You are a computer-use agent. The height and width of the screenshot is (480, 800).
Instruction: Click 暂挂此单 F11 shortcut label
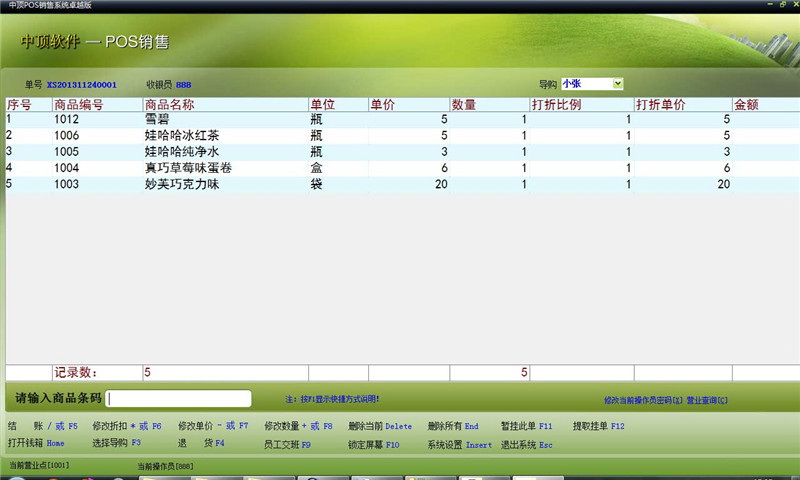pos(527,426)
